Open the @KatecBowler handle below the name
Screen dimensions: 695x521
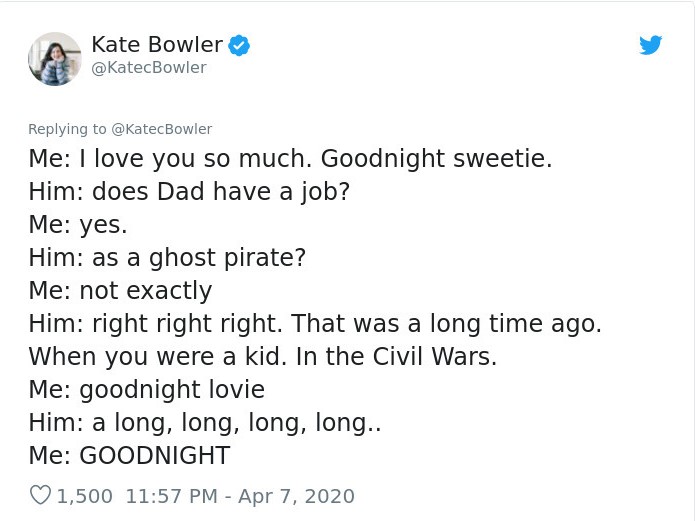point(148,68)
